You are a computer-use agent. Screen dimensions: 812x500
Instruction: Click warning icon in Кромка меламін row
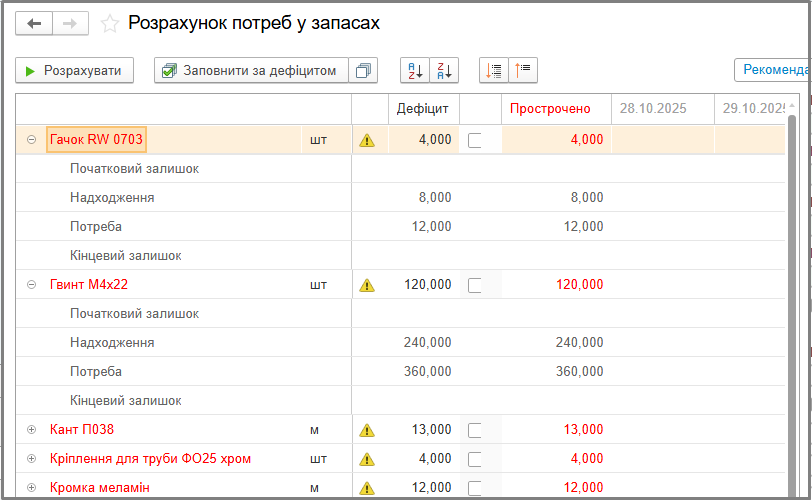(x=367, y=488)
